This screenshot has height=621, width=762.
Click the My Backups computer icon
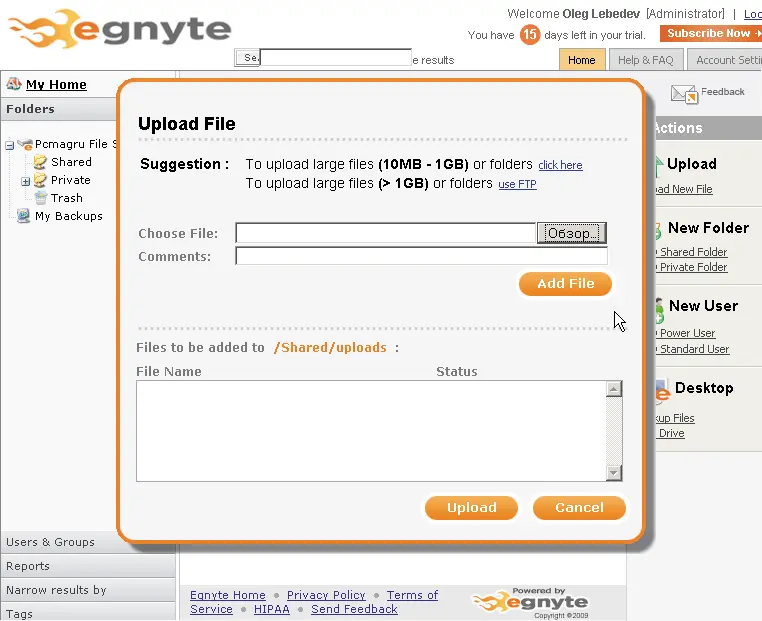point(23,216)
